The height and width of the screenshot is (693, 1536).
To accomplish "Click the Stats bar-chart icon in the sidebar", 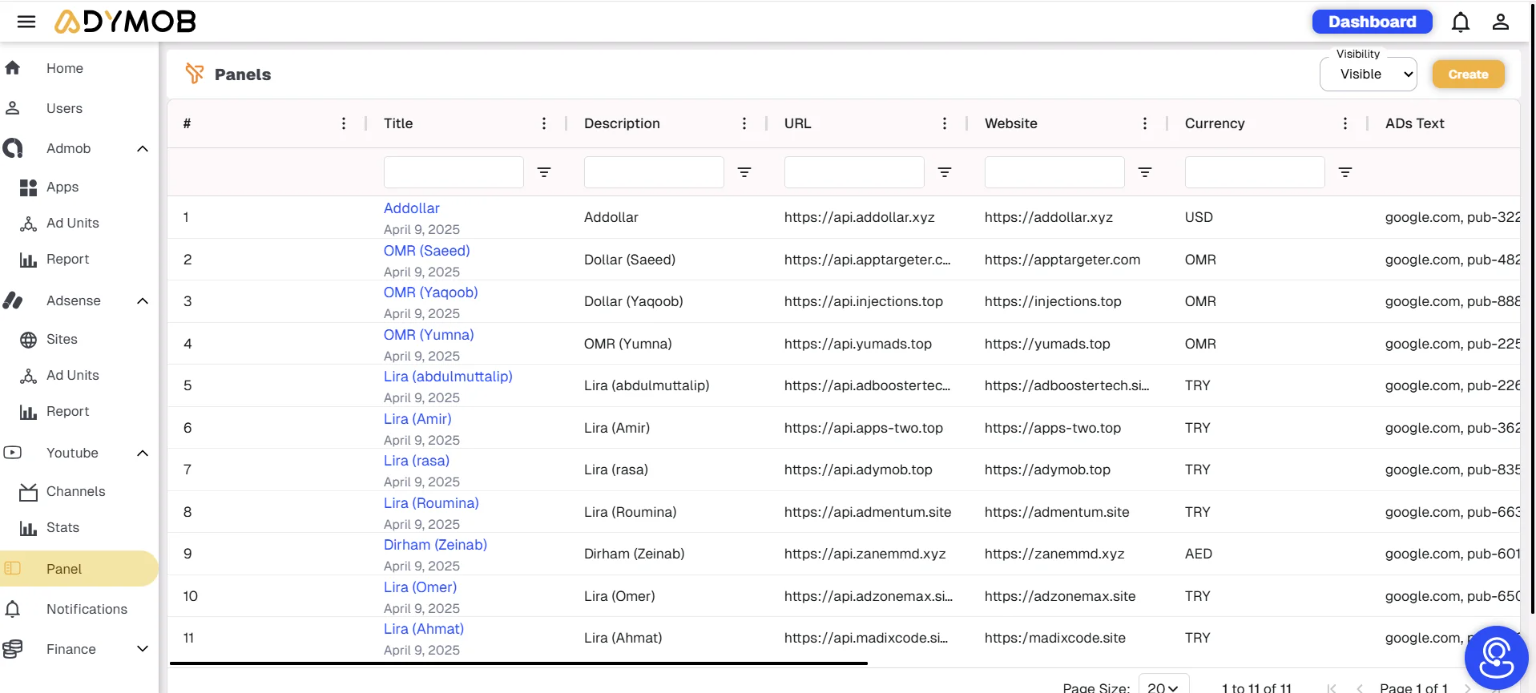I will (x=28, y=527).
